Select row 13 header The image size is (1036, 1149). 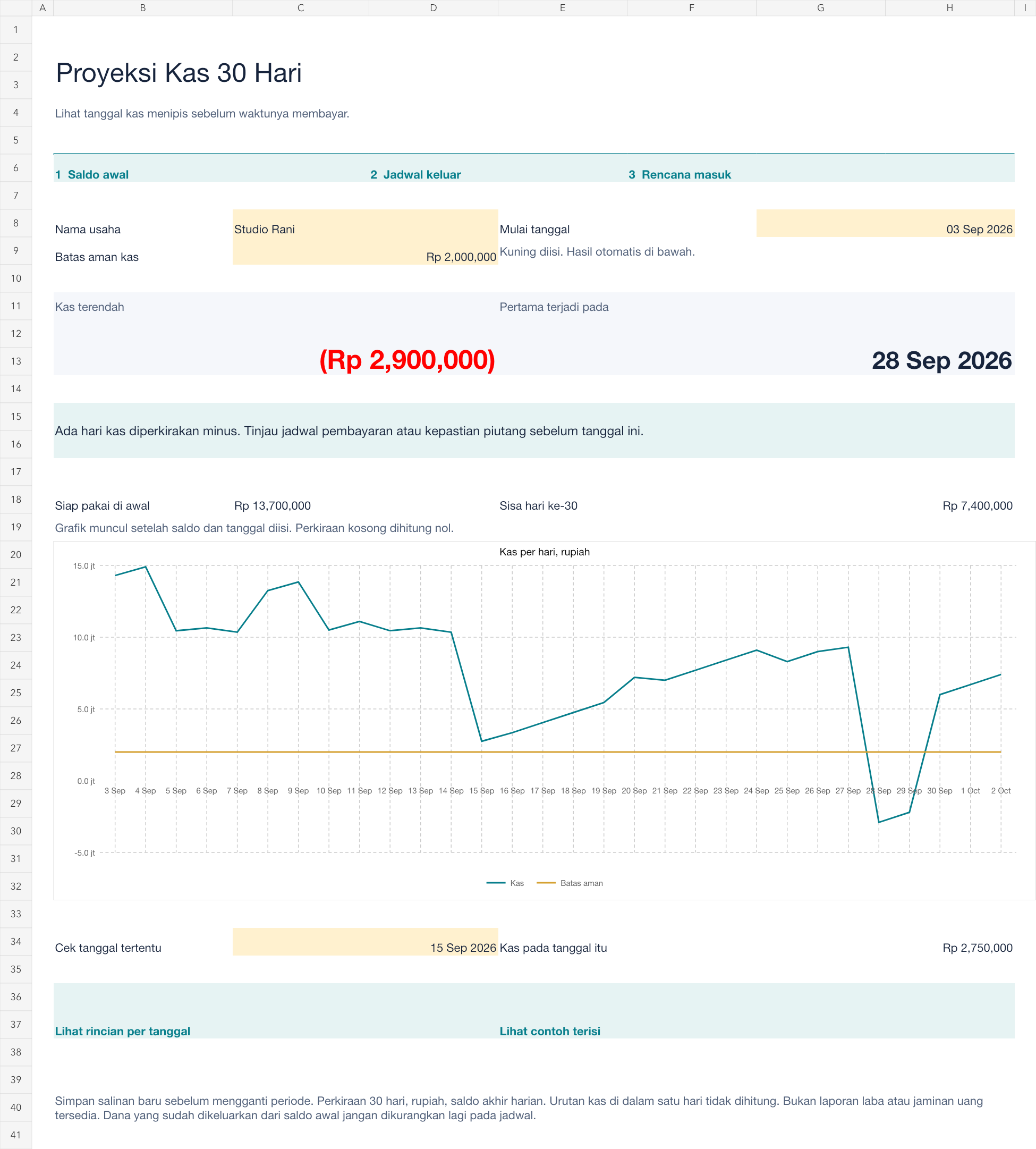tap(16, 361)
